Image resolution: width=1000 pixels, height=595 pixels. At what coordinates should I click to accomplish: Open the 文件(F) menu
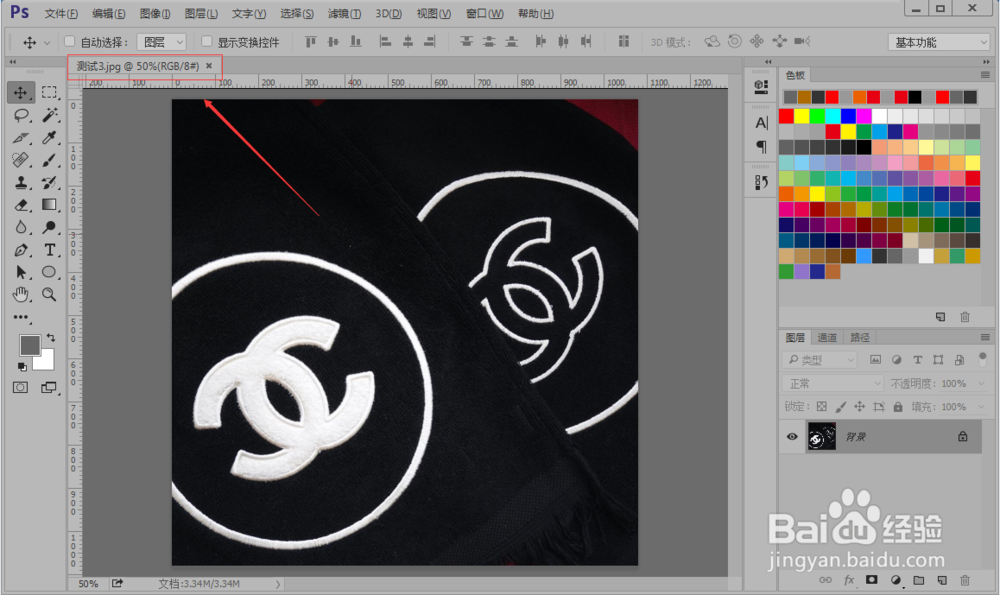coord(61,13)
